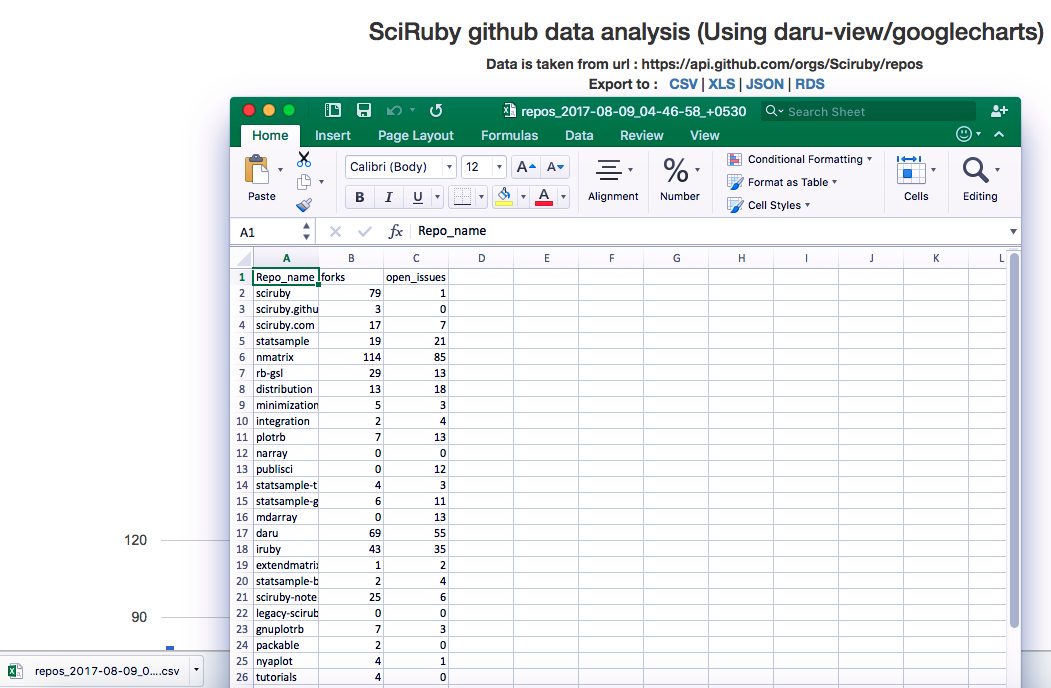Viewport: 1051px width, 688px height.
Task: Increase font size with the A-up icon
Action: (525, 166)
